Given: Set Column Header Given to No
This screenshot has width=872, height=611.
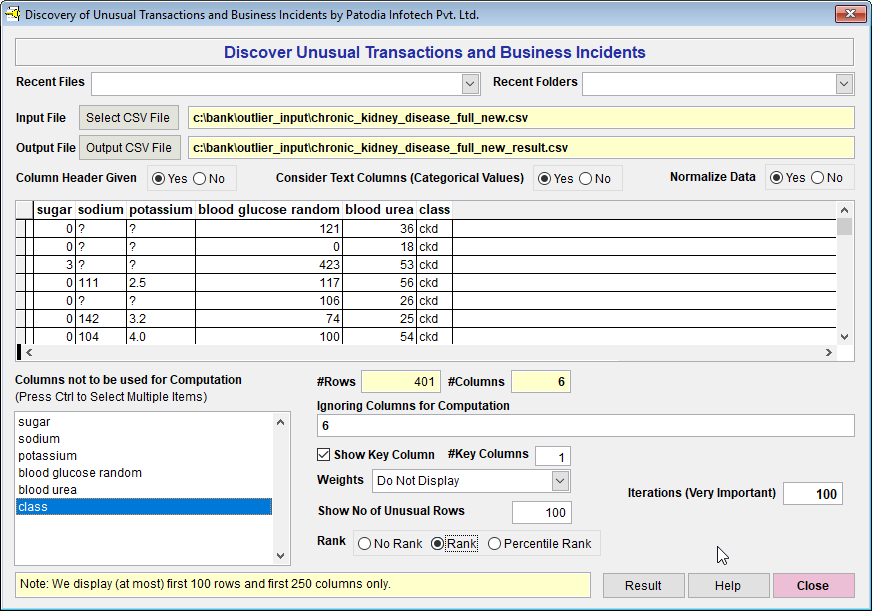Looking at the screenshot, I should [x=199, y=178].
